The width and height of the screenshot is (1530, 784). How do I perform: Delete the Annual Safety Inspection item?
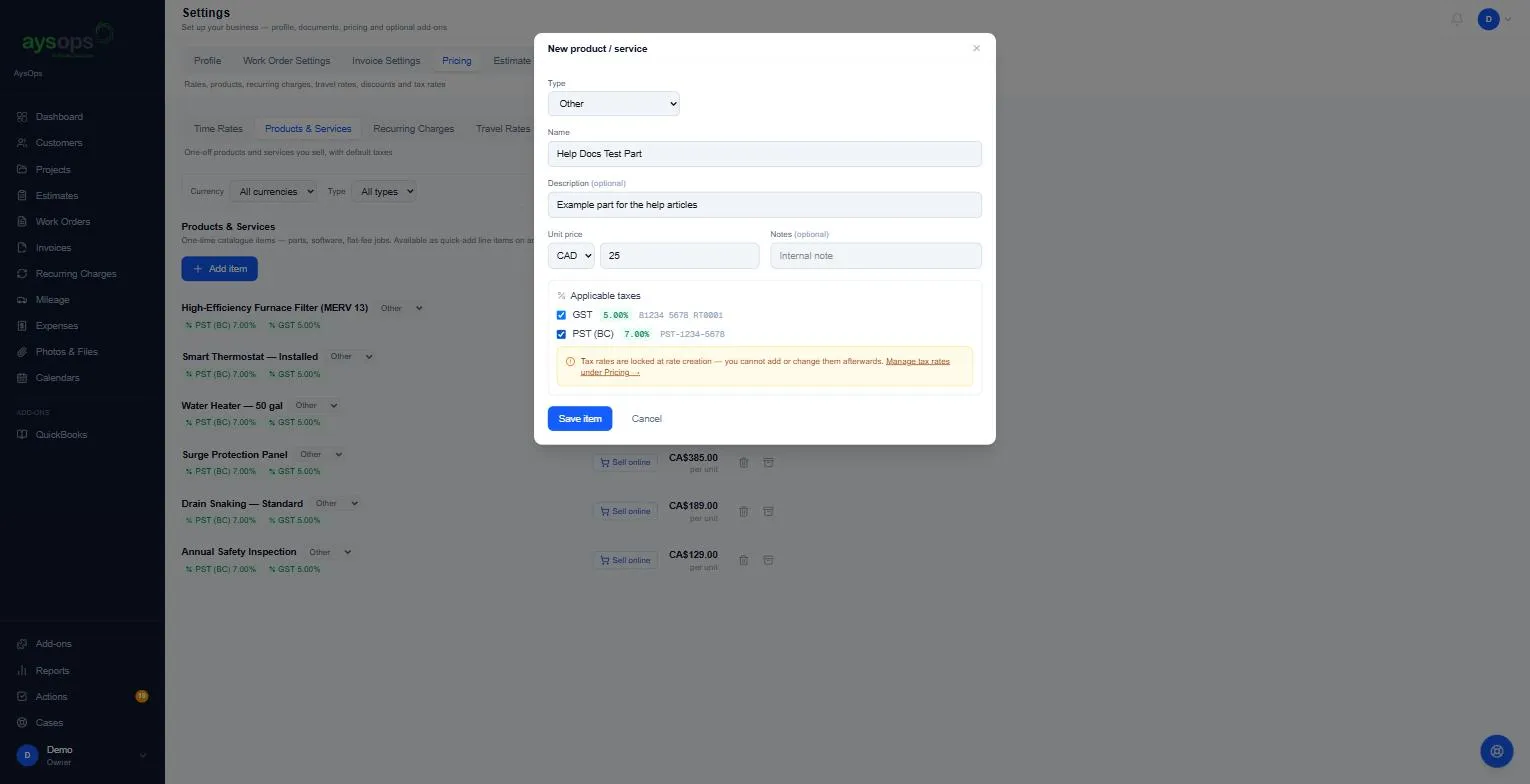[743, 560]
